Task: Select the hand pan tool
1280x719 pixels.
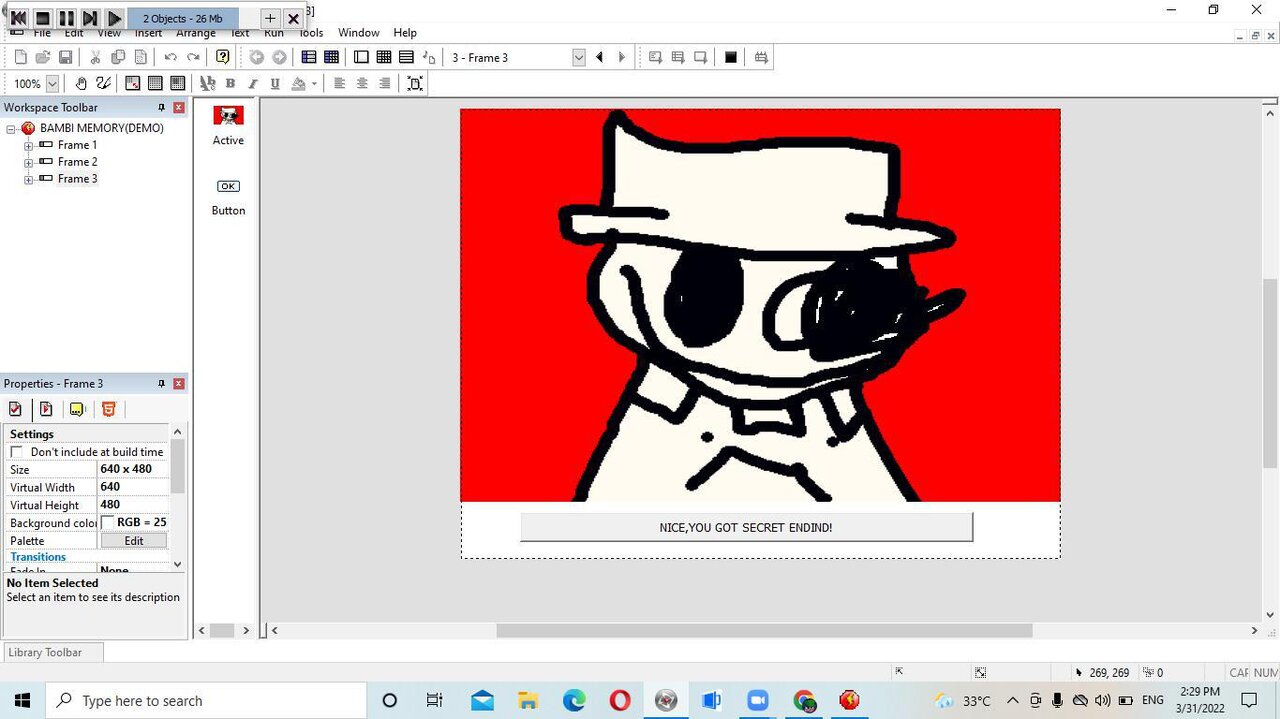Action: (x=81, y=84)
